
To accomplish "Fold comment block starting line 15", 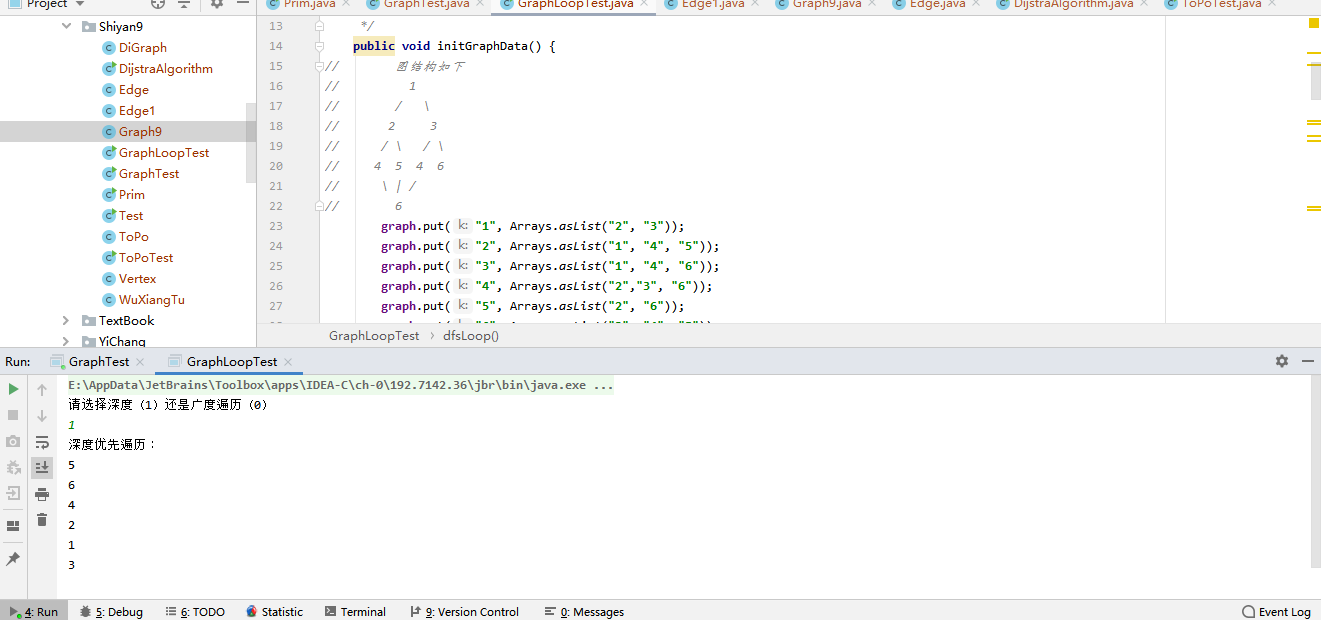I will click(x=319, y=66).
